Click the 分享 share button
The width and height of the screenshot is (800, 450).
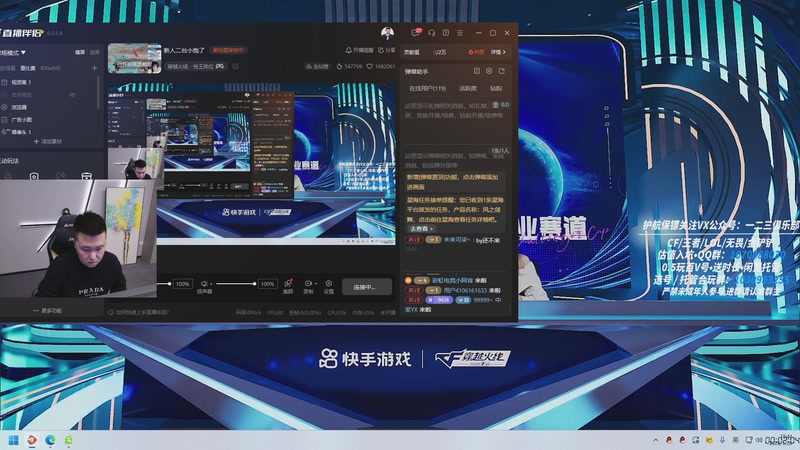point(386,50)
